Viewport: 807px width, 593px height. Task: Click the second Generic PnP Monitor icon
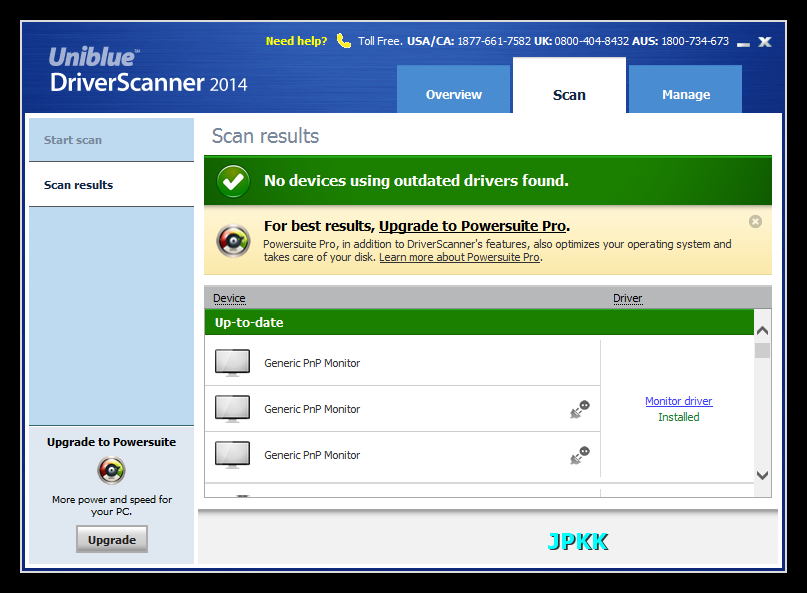click(x=233, y=409)
